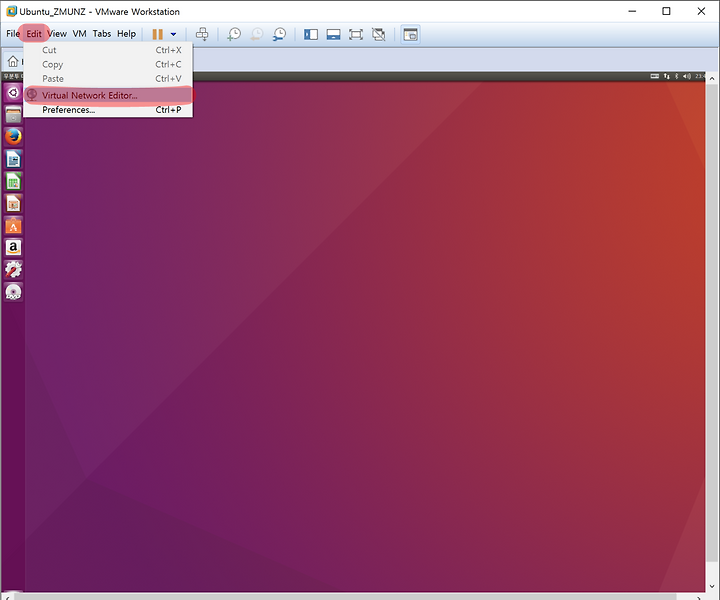
Task: Go to the Home tab icon
Action: click(13, 61)
